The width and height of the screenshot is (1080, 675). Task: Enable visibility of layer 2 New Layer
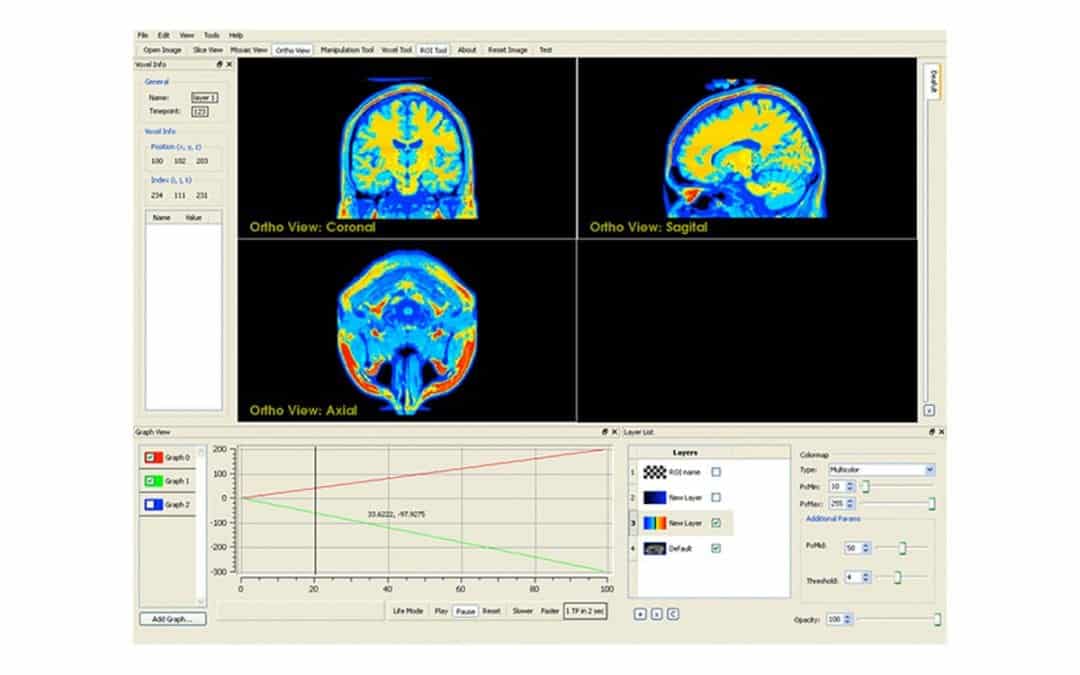[716, 497]
